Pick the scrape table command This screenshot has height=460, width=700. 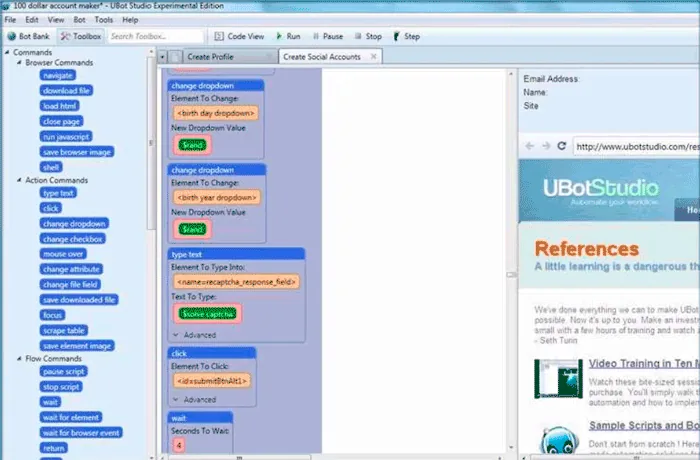coord(64,330)
